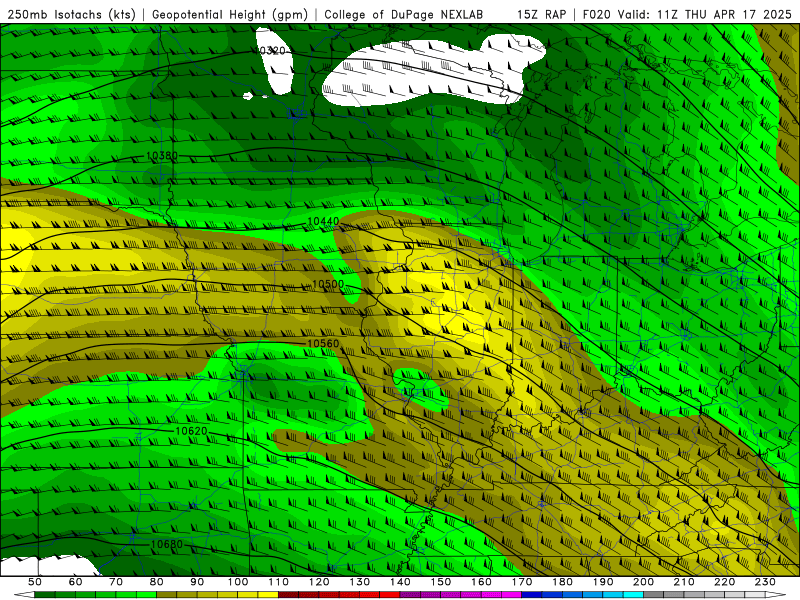Click the '130' color bar tick label
This screenshot has width=800, height=600.
[360, 582]
